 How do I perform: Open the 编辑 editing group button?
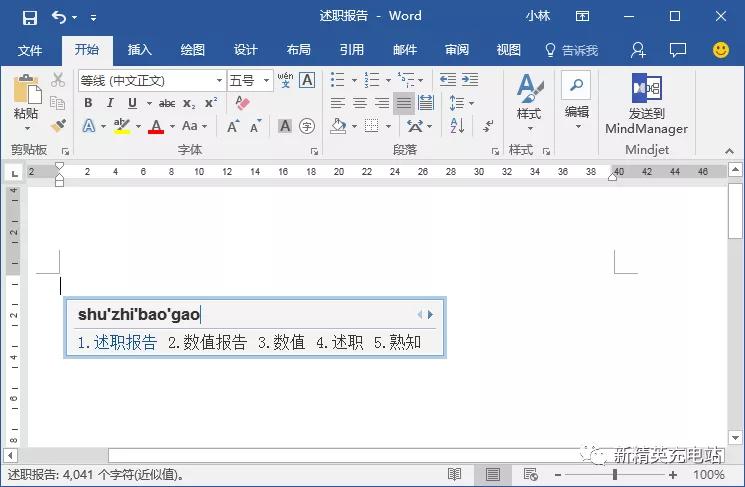pos(576,101)
